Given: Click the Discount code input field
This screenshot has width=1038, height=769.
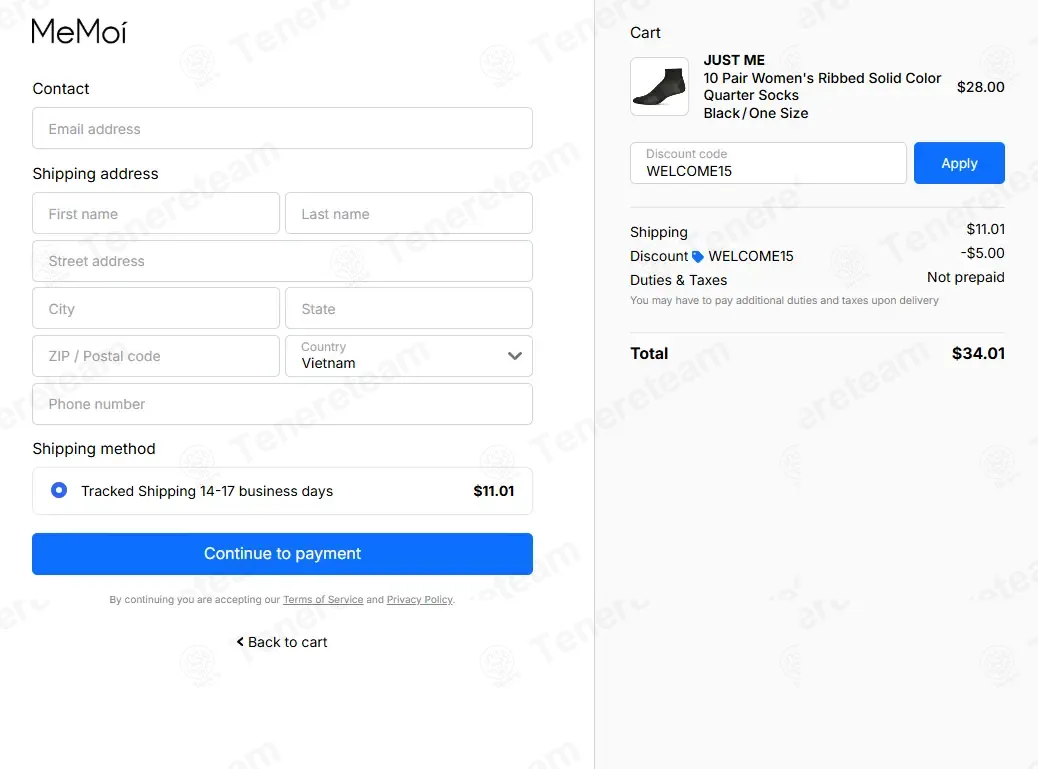Looking at the screenshot, I should pyautogui.click(x=768, y=163).
